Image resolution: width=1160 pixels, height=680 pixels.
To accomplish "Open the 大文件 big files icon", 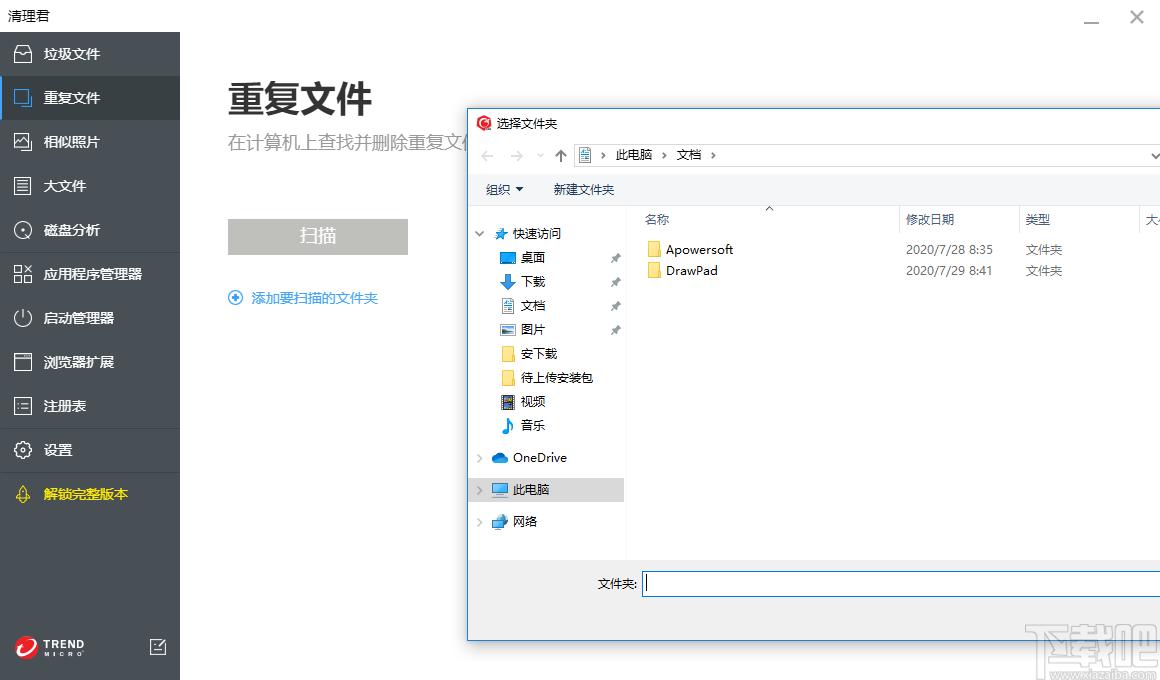I will [x=23, y=186].
